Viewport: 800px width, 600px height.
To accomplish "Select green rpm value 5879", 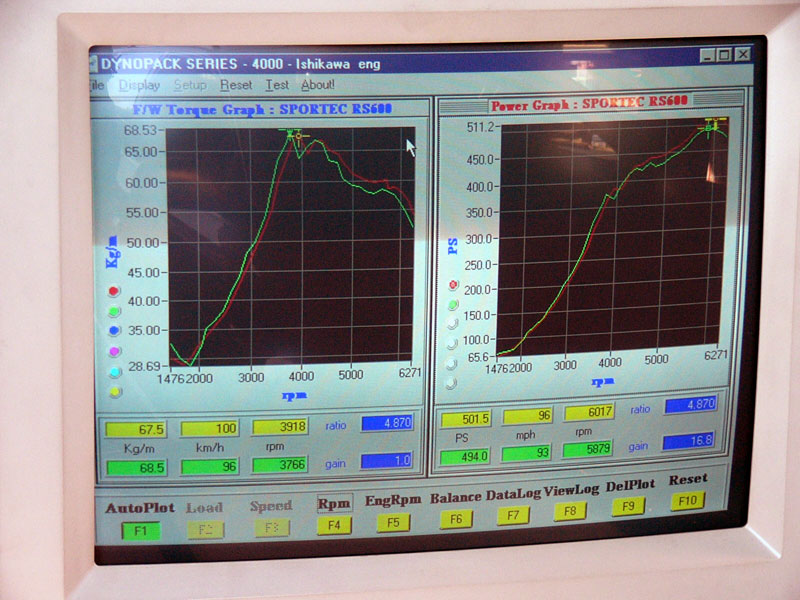I will click(588, 449).
